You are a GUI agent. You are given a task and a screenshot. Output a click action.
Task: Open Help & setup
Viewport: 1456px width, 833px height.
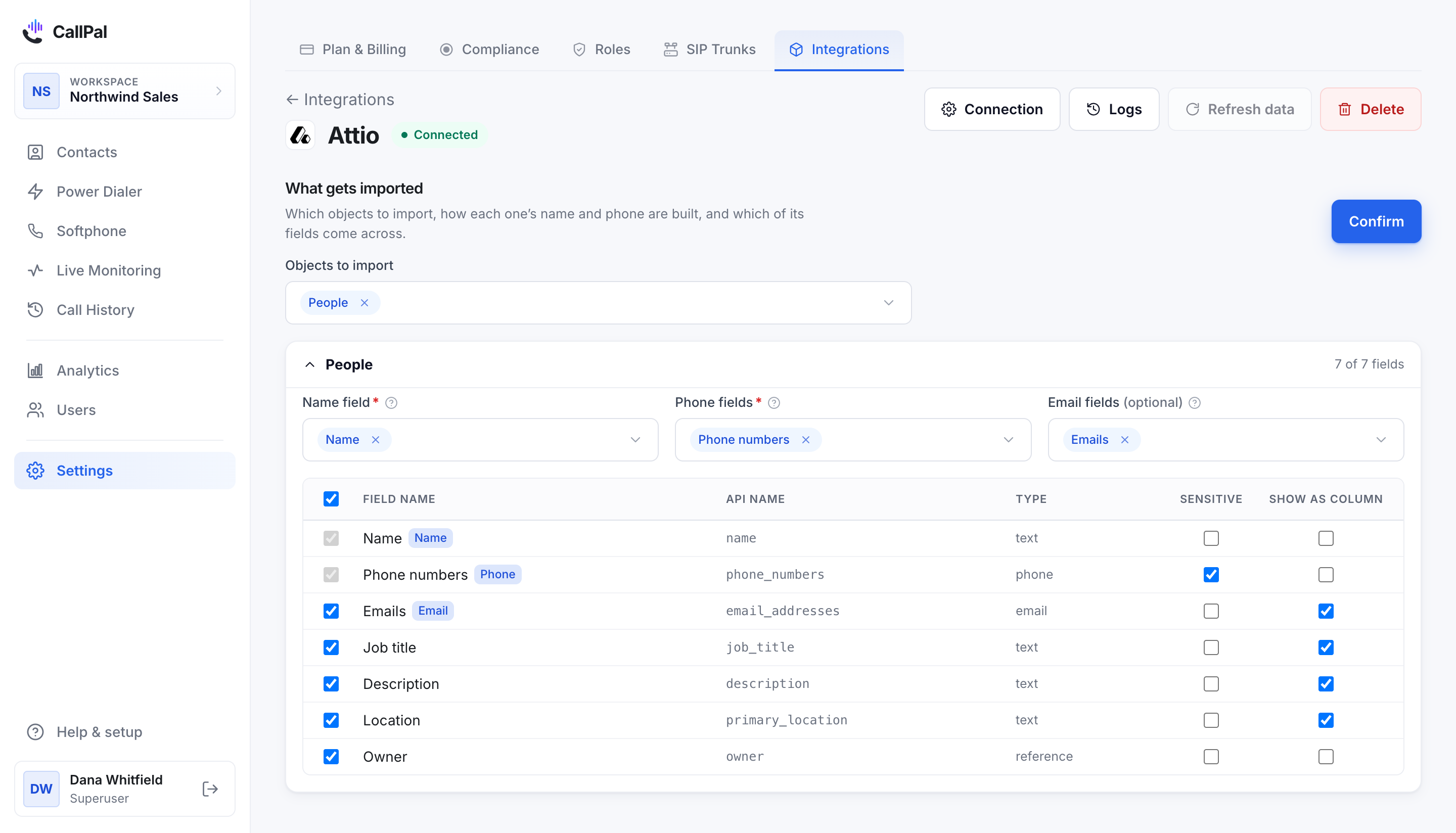(125, 732)
